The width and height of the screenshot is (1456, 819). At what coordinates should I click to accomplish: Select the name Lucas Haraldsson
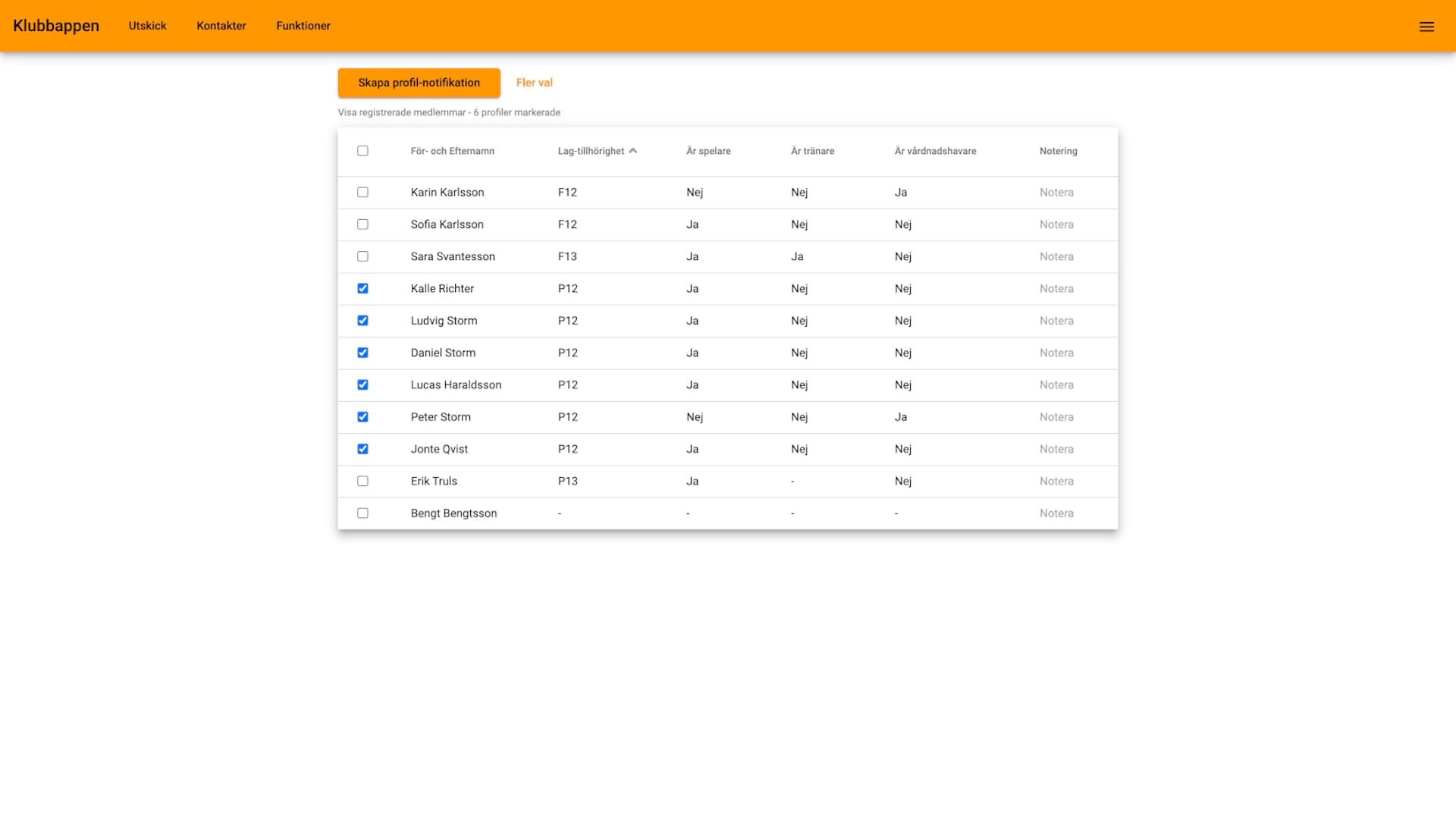pyautogui.click(x=456, y=384)
